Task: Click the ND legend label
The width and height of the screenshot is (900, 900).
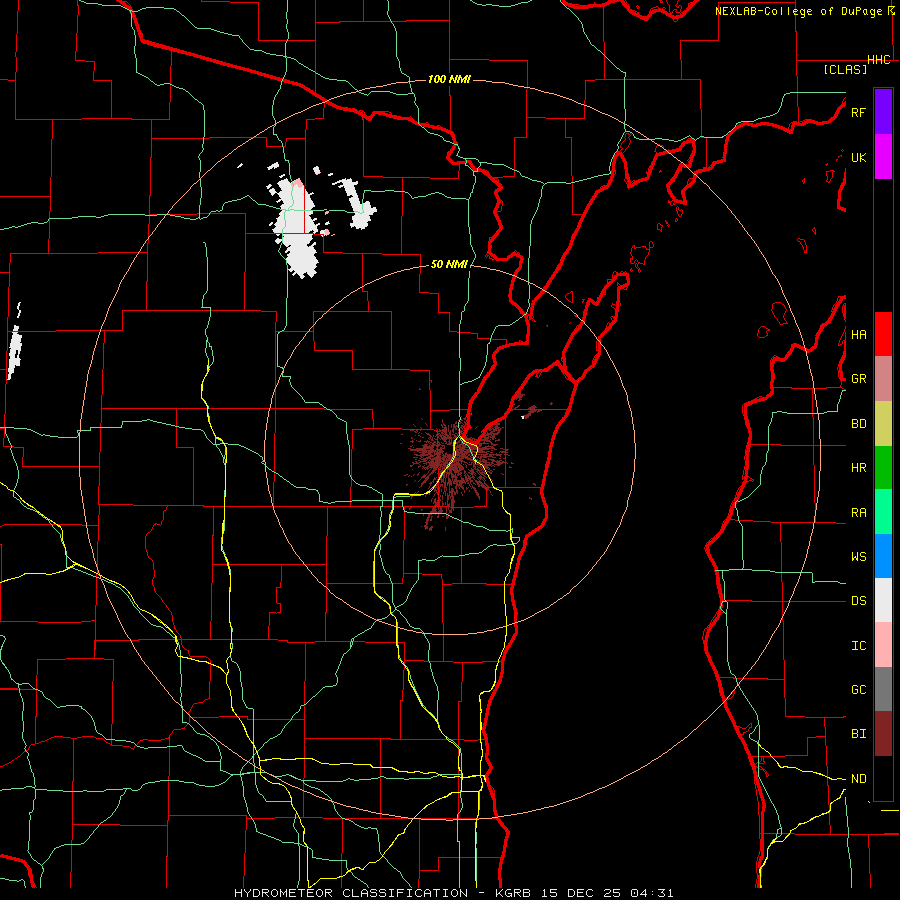Action: (x=858, y=779)
